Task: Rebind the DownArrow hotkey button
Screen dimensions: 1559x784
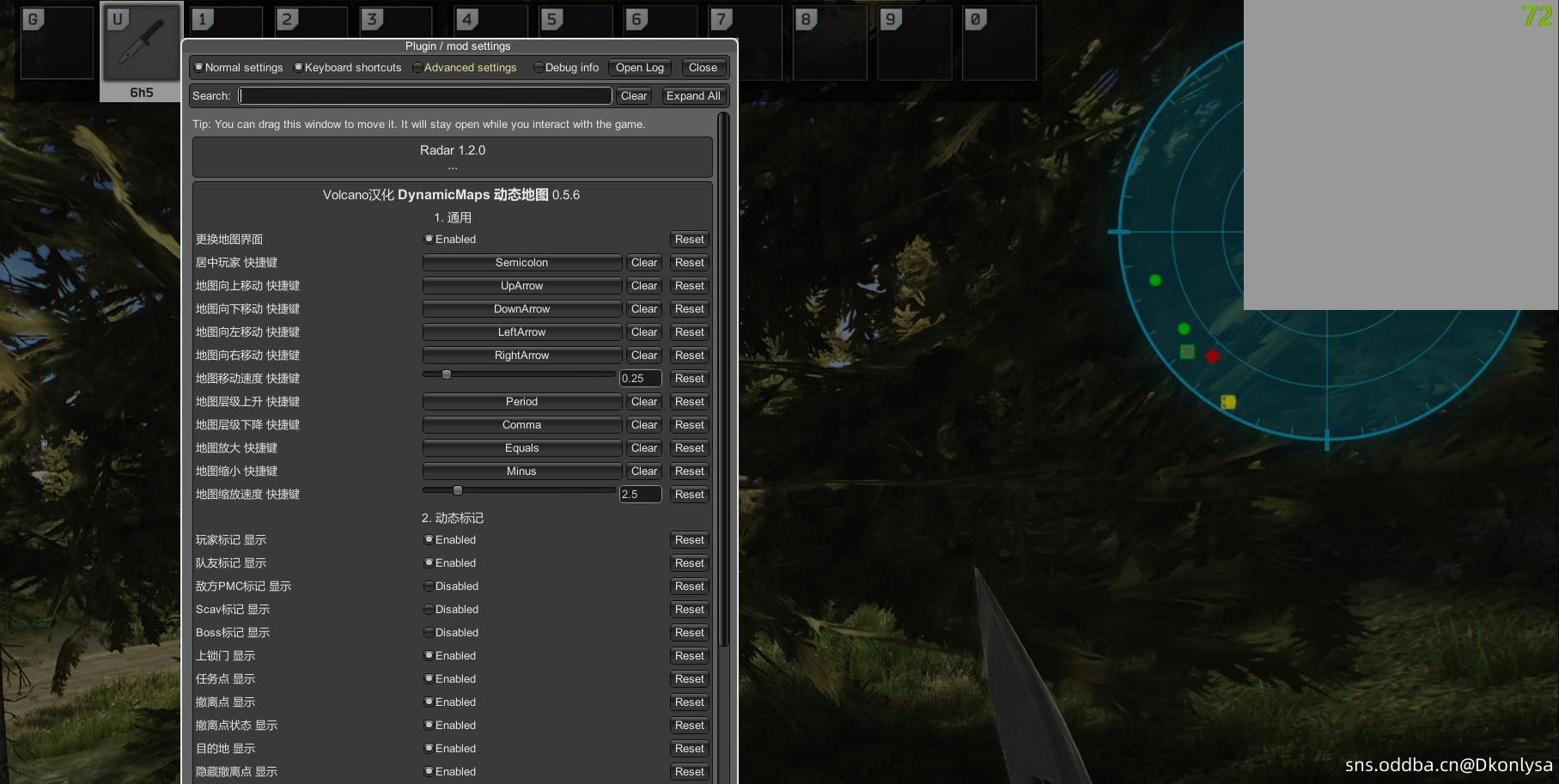Action: click(x=522, y=309)
